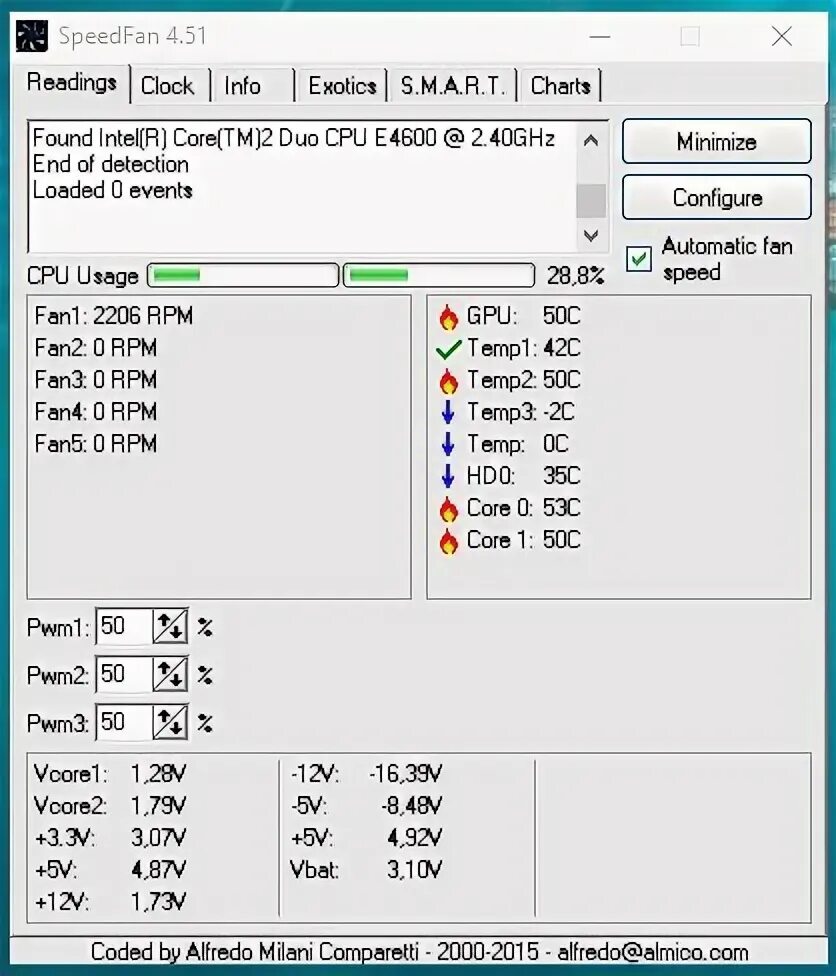
Task: Open the Clock tab
Action: [x=167, y=86]
